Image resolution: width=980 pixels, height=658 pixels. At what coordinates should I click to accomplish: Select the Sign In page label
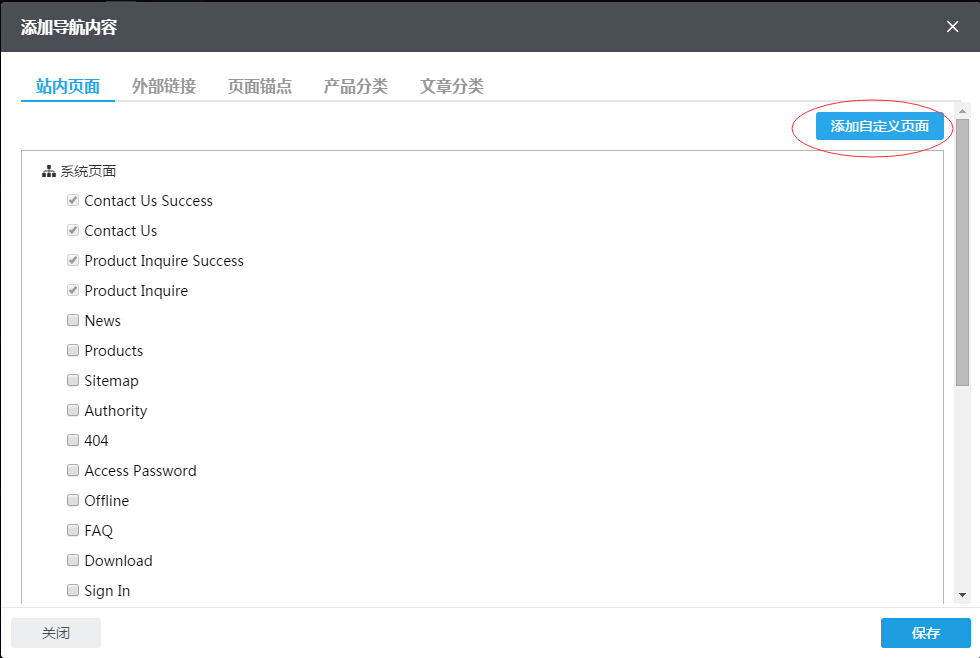[107, 591]
